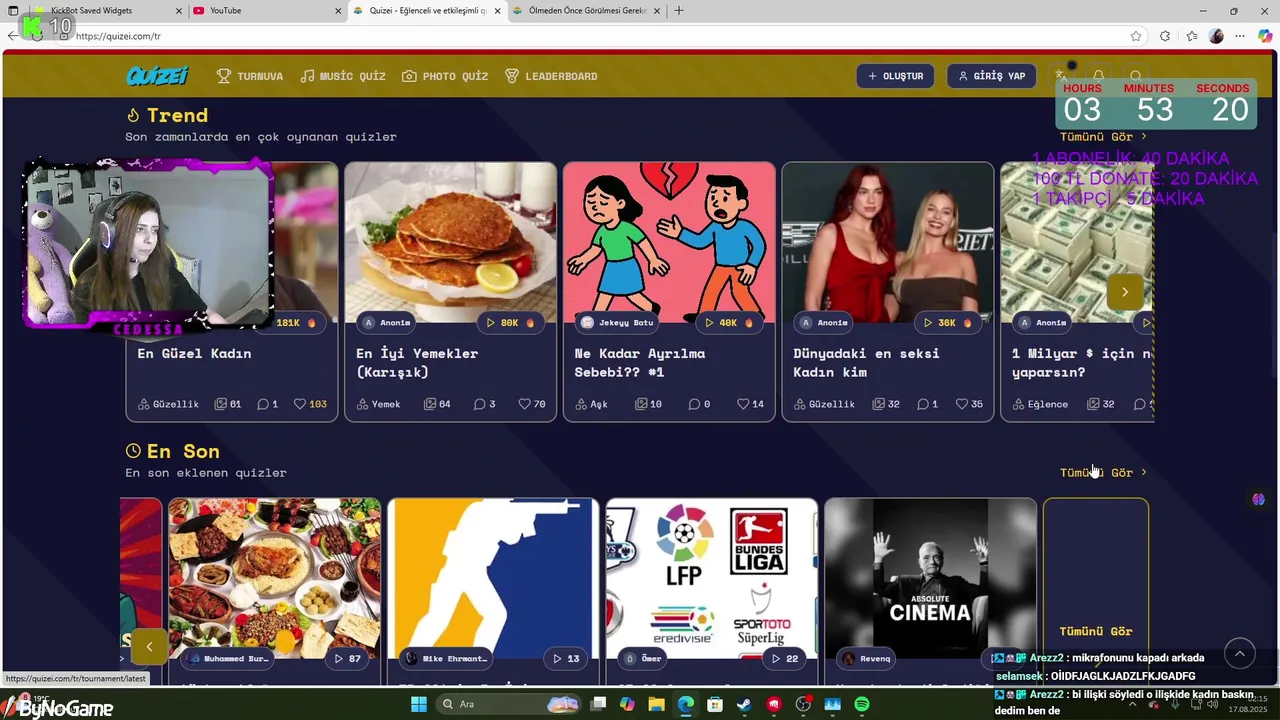1280x720 pixels.
Task: Open browser extensions puzzle icon
Action: [x=1165, y=36]
